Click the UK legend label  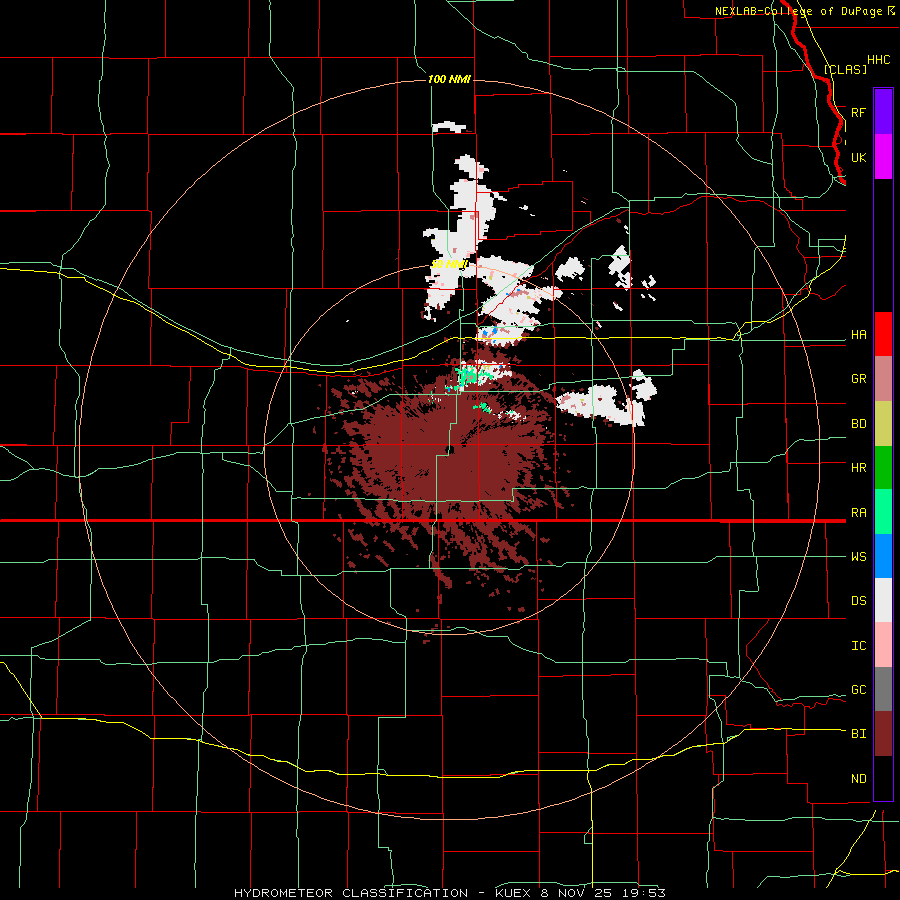click(858, 157)
